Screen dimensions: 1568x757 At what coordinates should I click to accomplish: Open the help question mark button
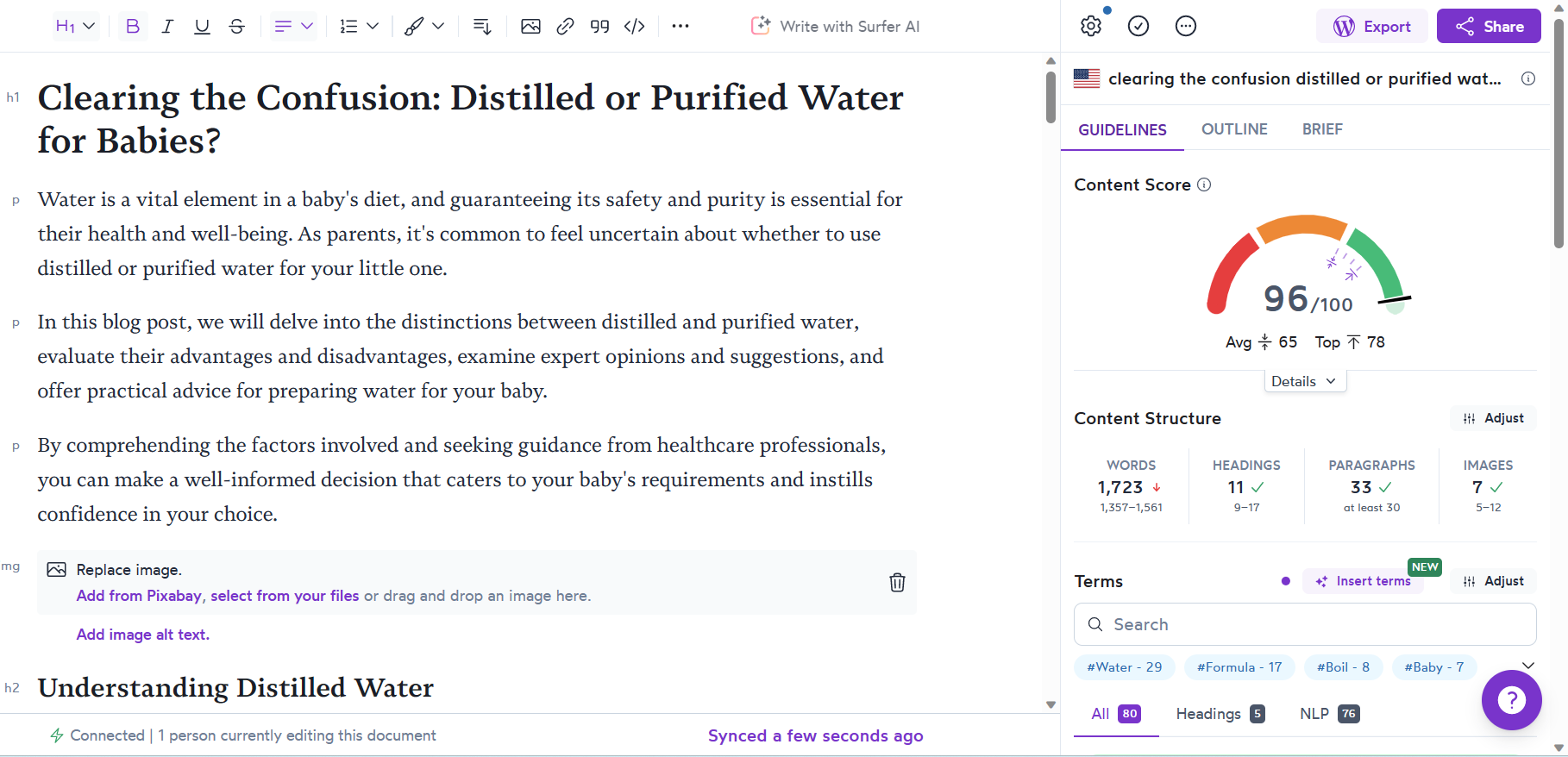(1511, 700)
